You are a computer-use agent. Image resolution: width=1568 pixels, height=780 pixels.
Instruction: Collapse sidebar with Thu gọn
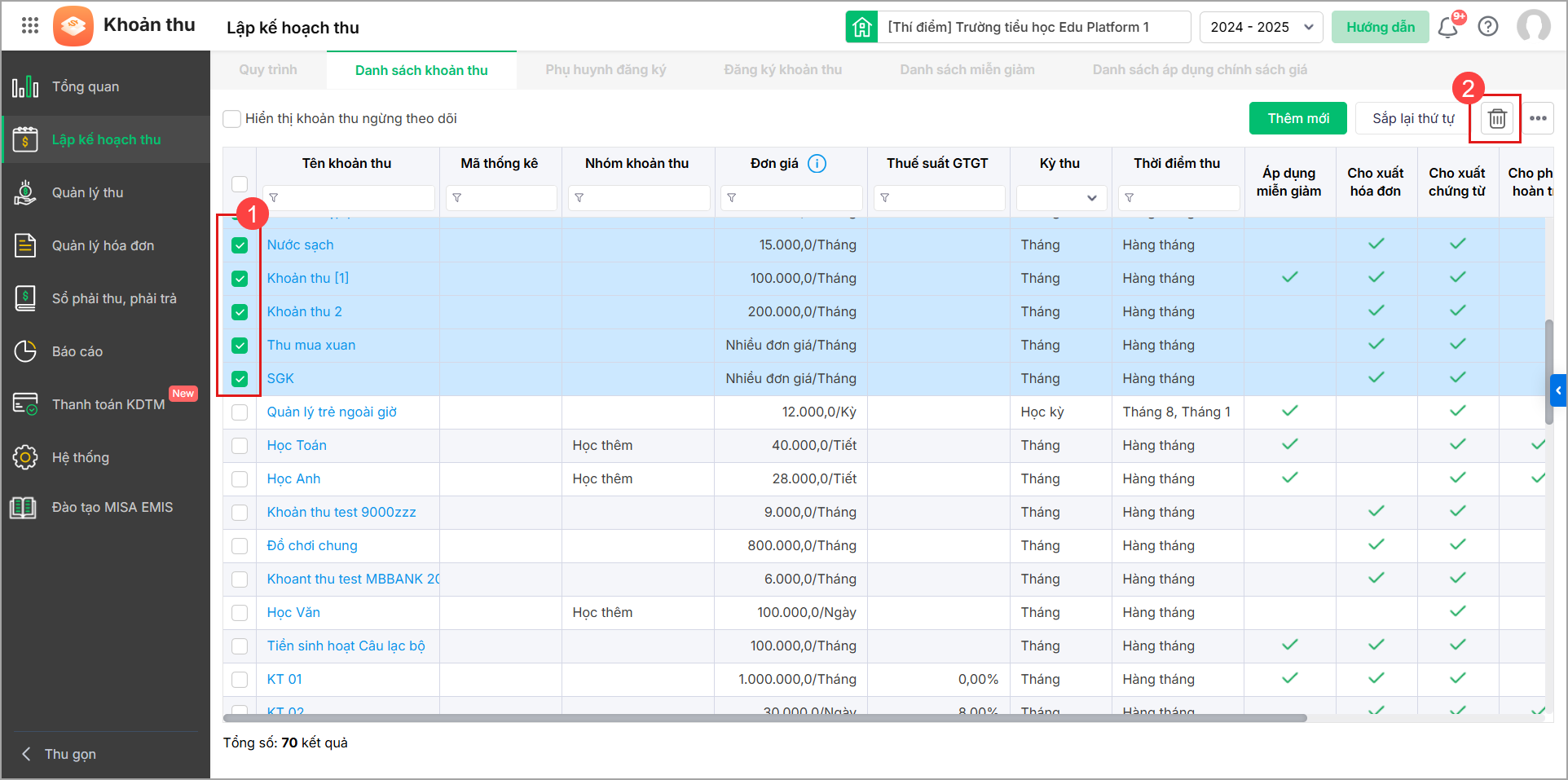pos(59,754)
